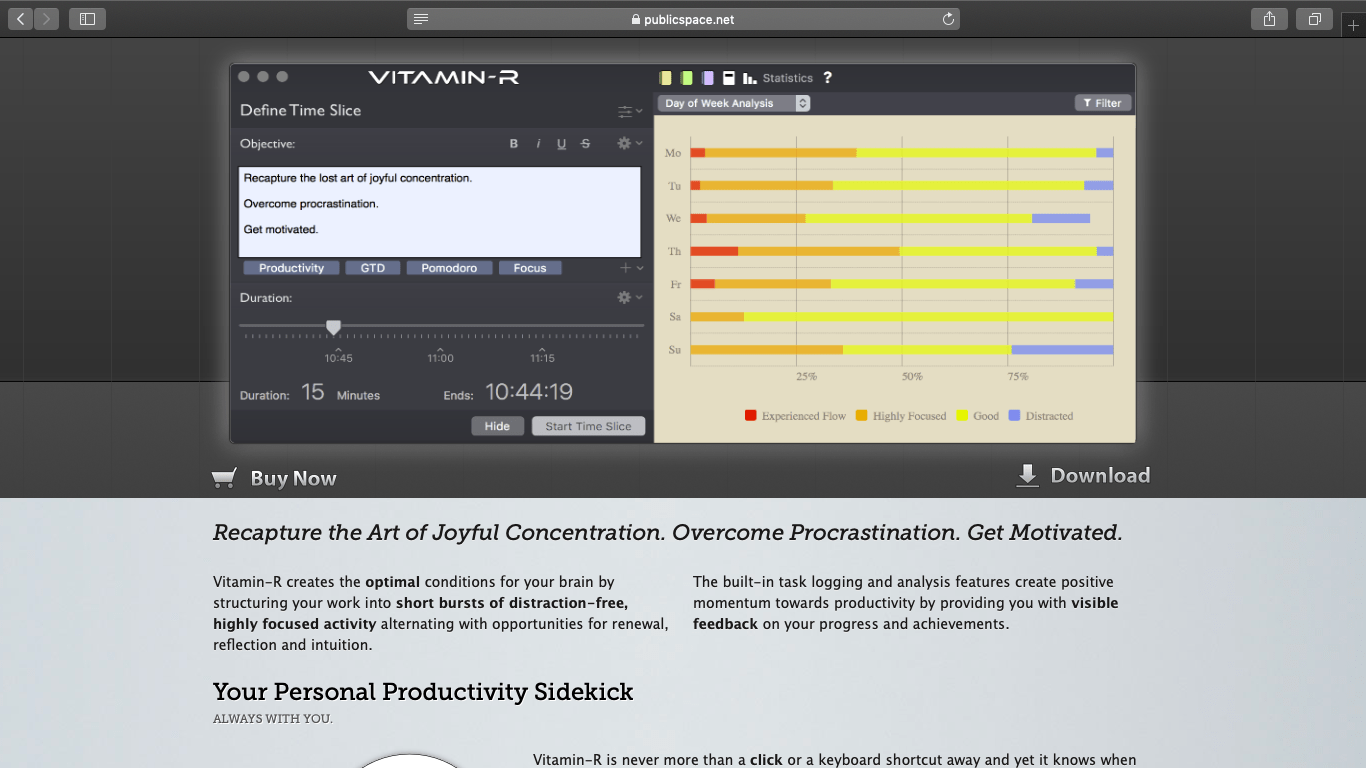Click the white archive box icon
The image size is (1366, 768).
click(729, 78)
